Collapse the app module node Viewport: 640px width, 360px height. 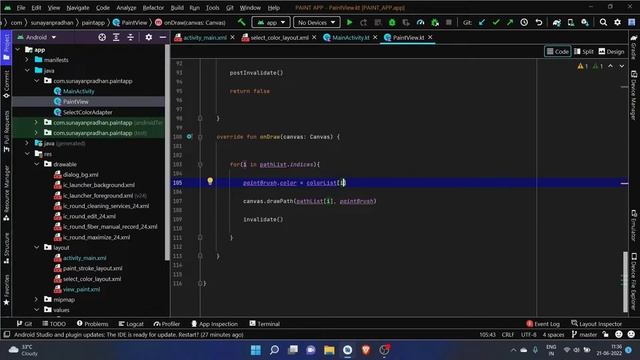tap(18, 49)
